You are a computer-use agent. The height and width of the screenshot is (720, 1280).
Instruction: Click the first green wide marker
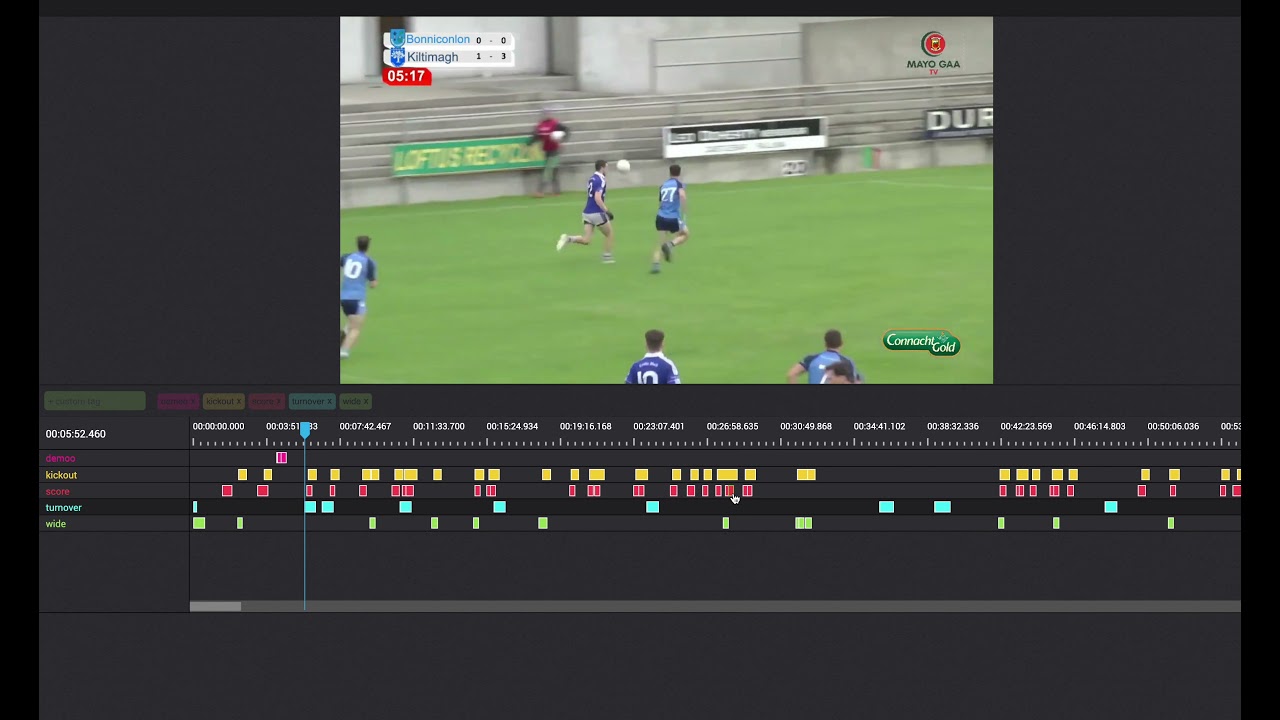(199, 523)
